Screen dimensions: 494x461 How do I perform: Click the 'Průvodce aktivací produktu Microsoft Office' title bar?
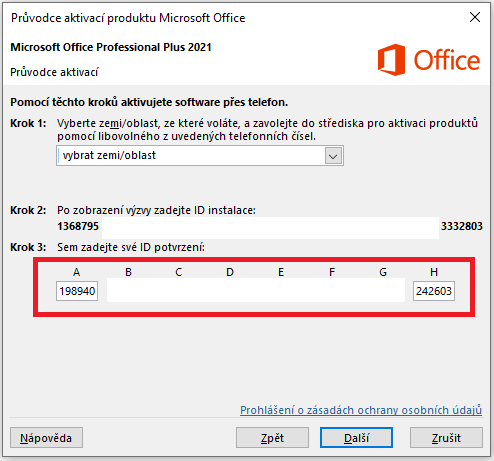(x=128, y=18)
